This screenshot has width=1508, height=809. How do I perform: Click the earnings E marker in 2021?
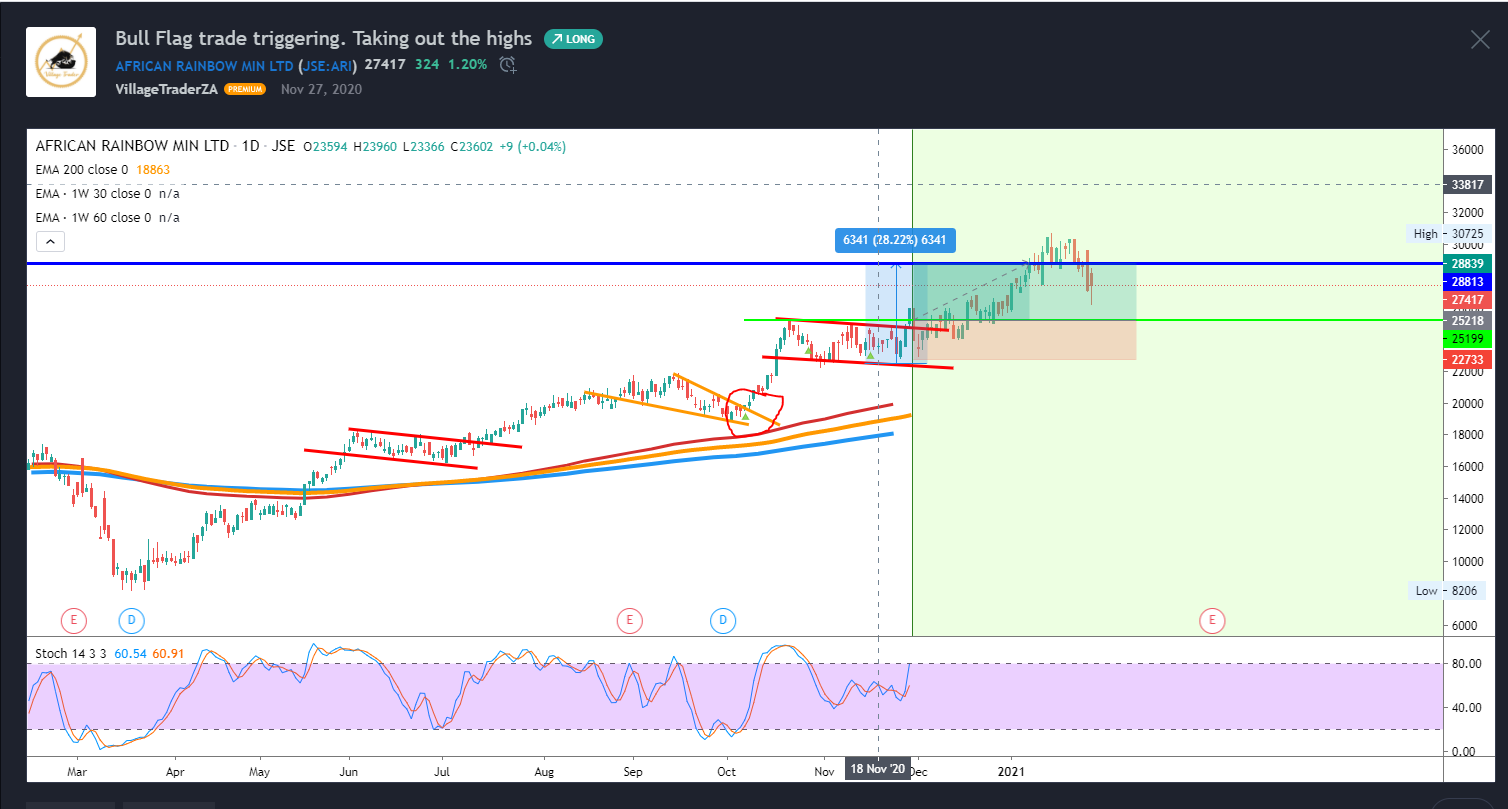pyautogui.click(x=1212, y=621)
